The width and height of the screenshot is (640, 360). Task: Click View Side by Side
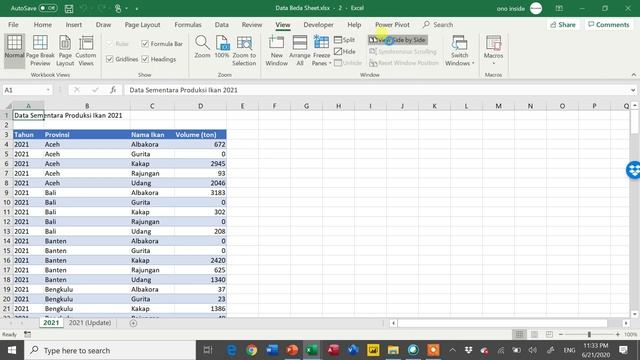click(398, 40)
